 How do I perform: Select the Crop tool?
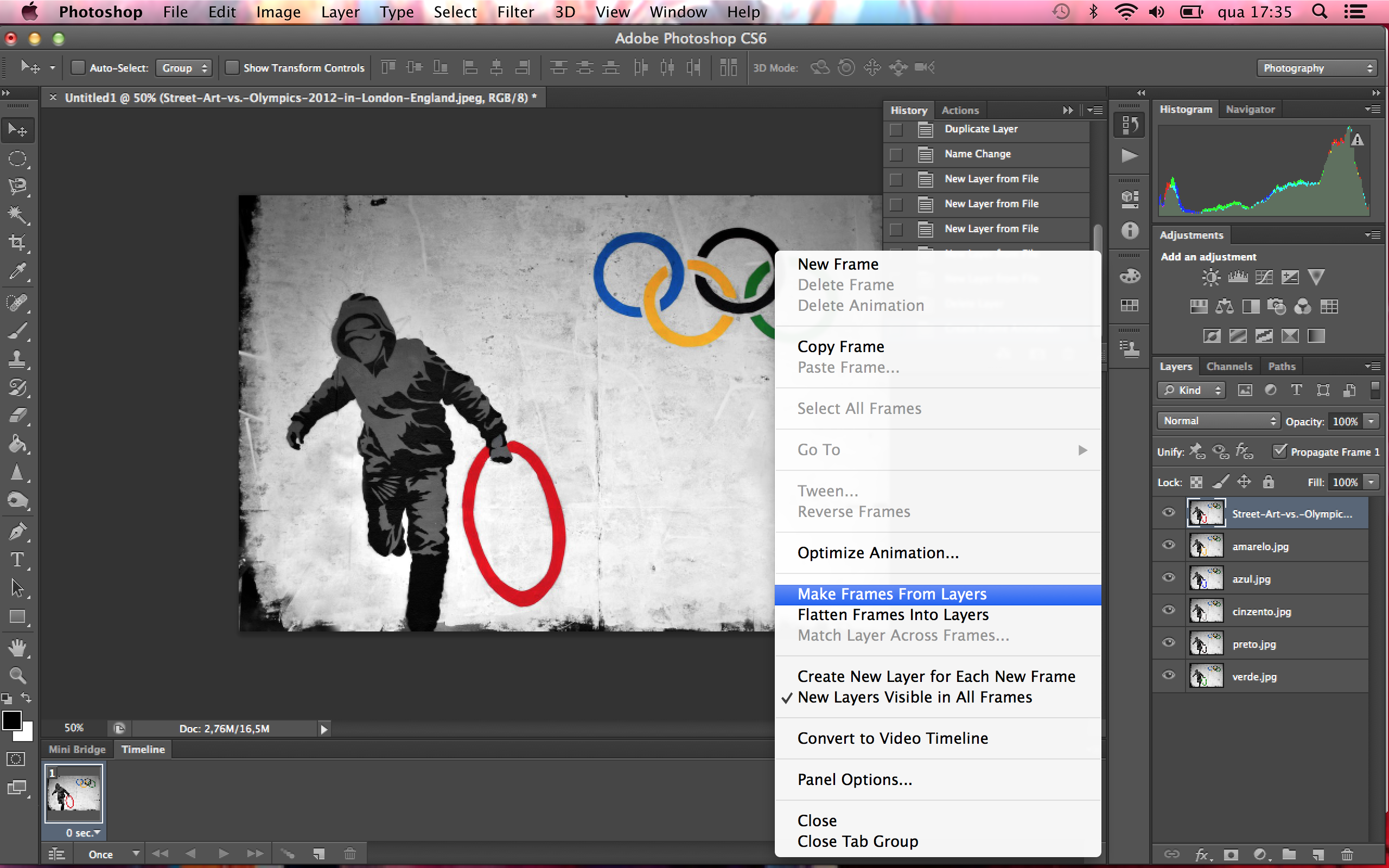17,243
